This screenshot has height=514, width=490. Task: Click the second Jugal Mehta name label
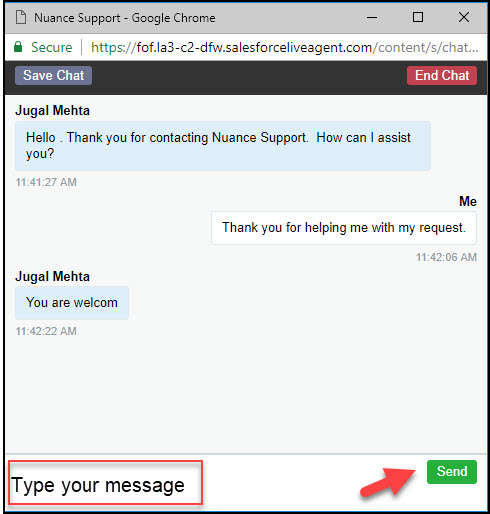pos(52,277)
